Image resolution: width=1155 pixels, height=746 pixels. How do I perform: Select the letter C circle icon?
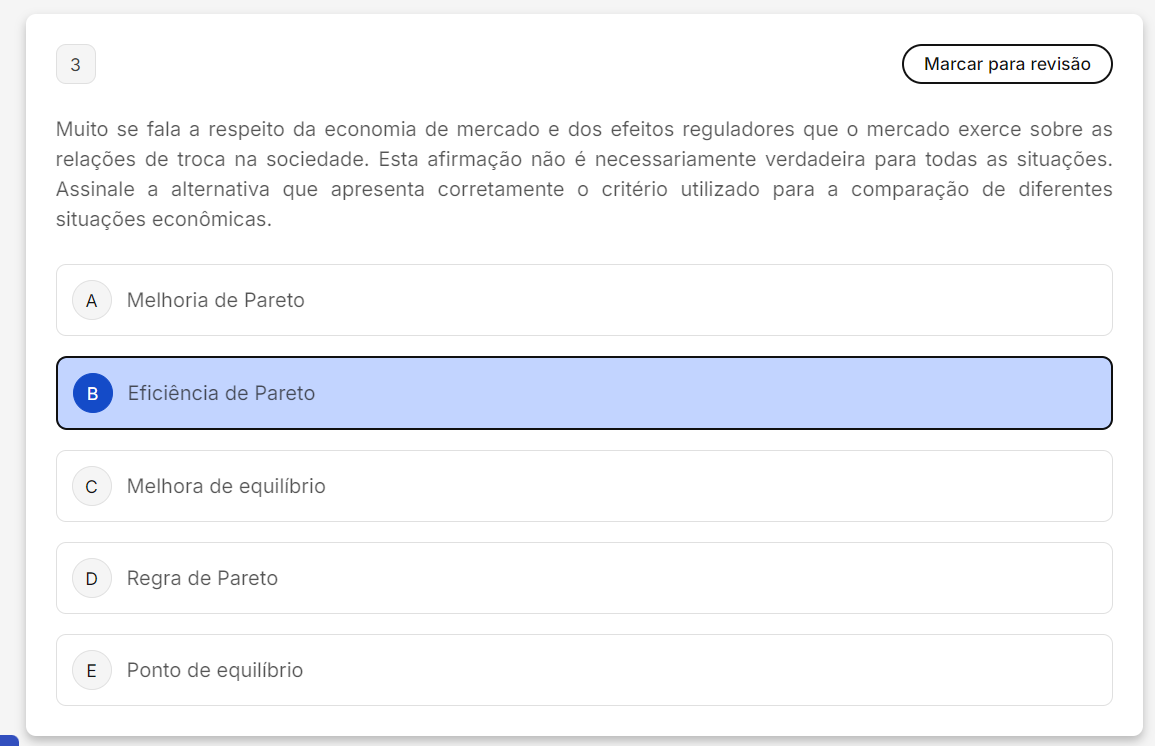[x=92, y=486]
